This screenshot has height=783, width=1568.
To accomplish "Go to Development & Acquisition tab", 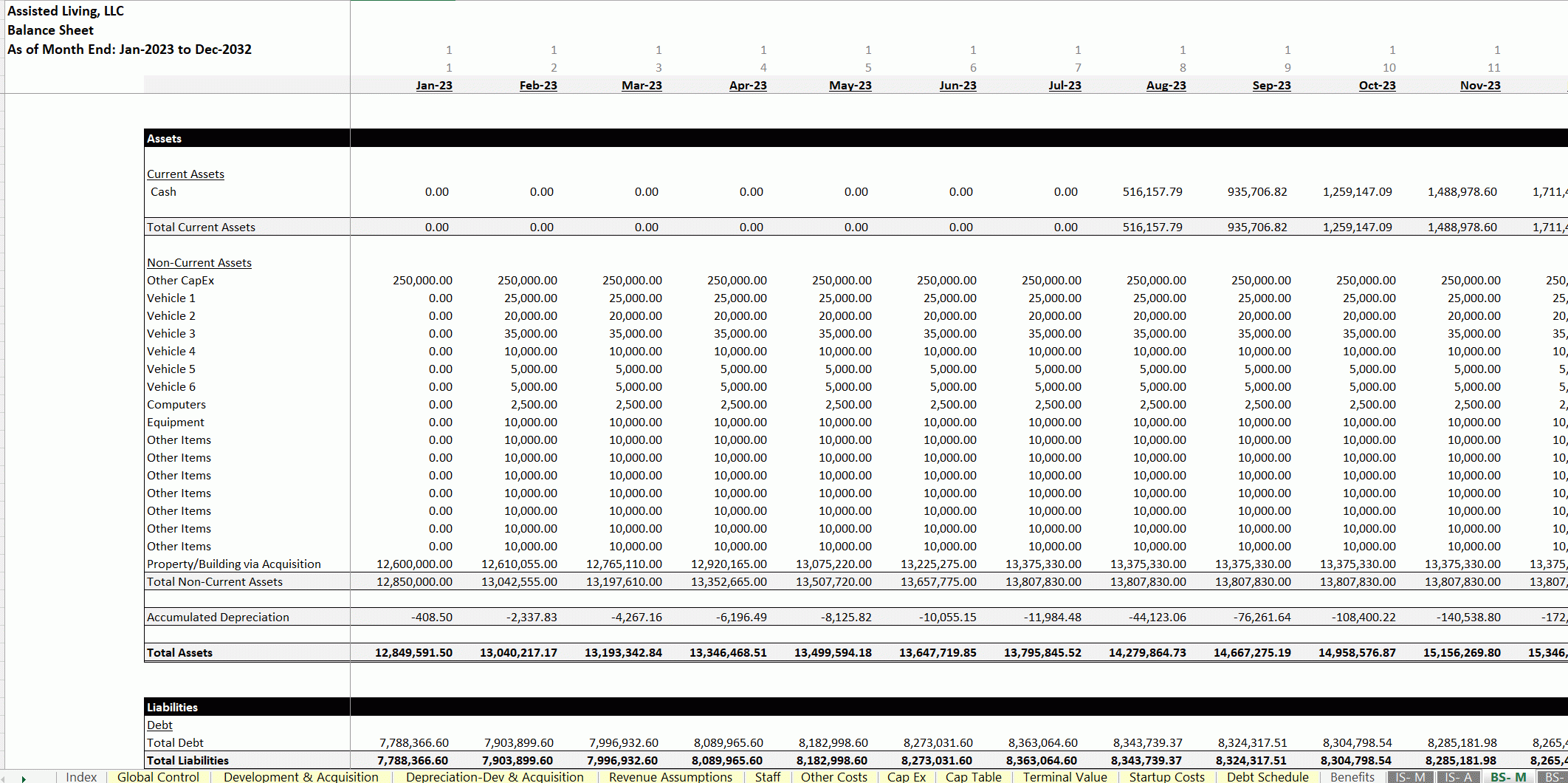I will [300, 777].
